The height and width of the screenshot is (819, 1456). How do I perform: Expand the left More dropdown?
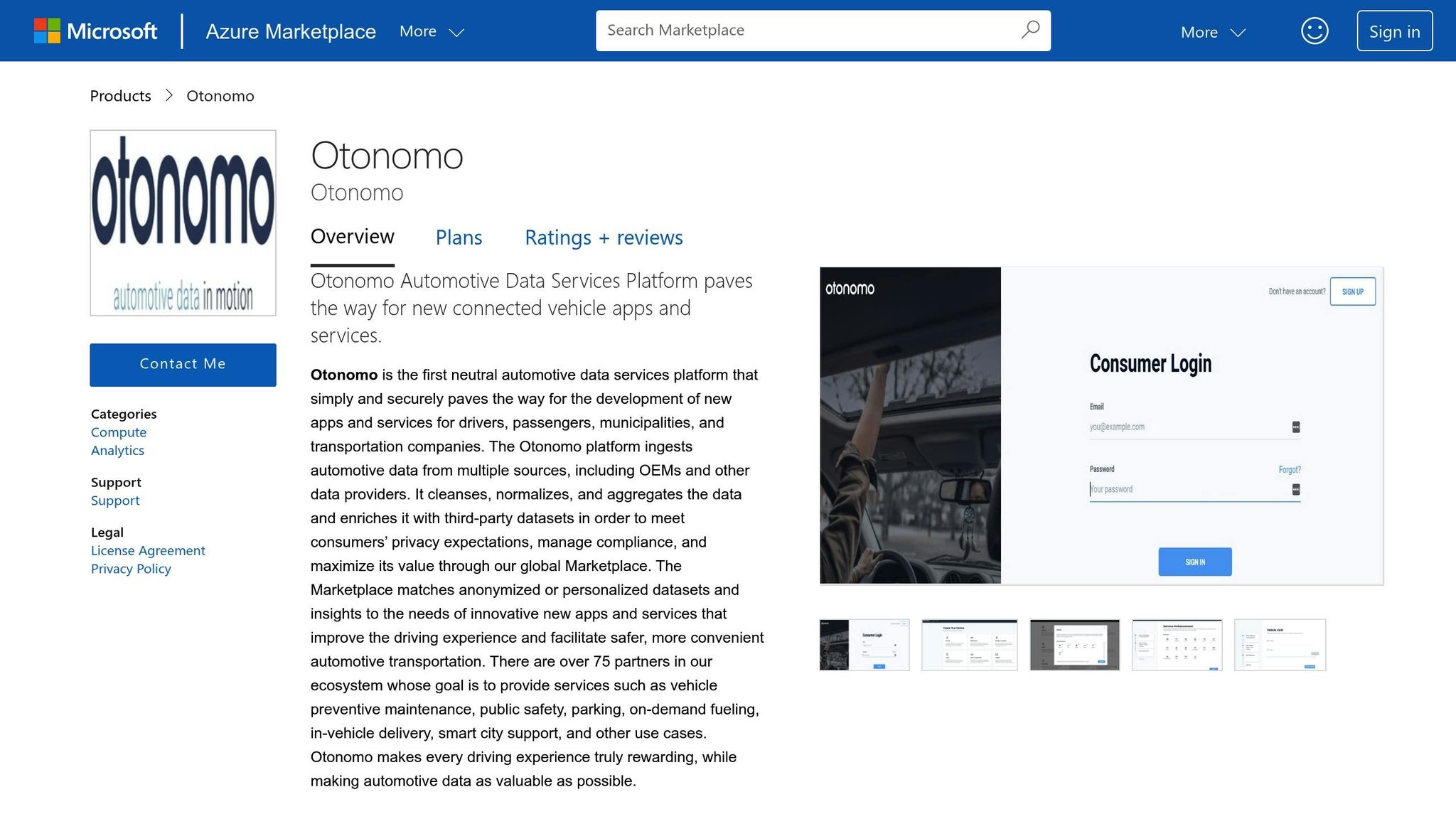click(x=432, y=31)
